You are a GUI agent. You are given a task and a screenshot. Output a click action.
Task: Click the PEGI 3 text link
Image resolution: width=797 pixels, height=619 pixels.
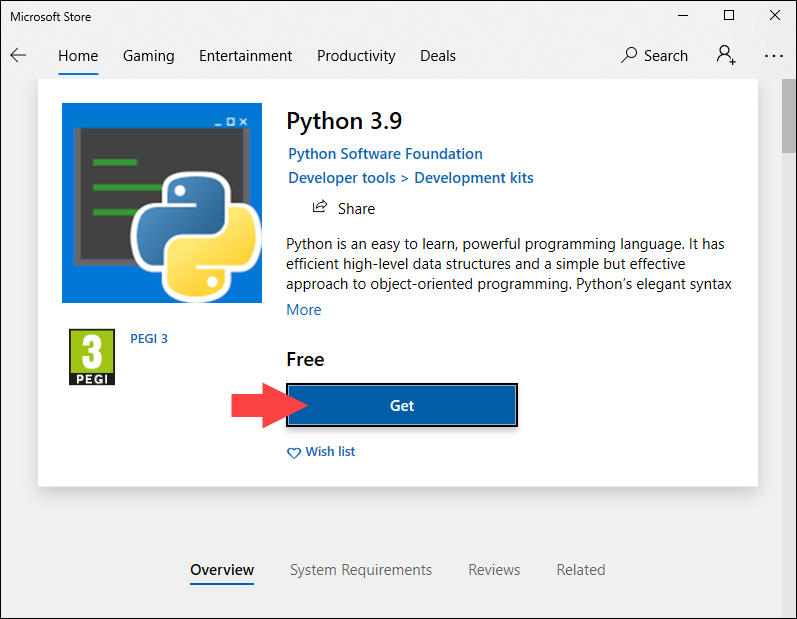click(149, 338)
